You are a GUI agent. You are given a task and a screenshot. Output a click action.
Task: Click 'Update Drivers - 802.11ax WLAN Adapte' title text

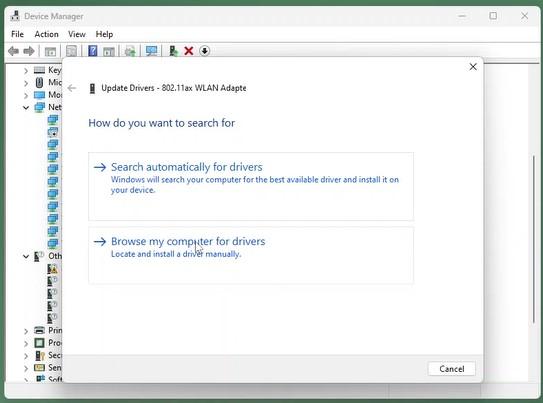click(174, 88)
